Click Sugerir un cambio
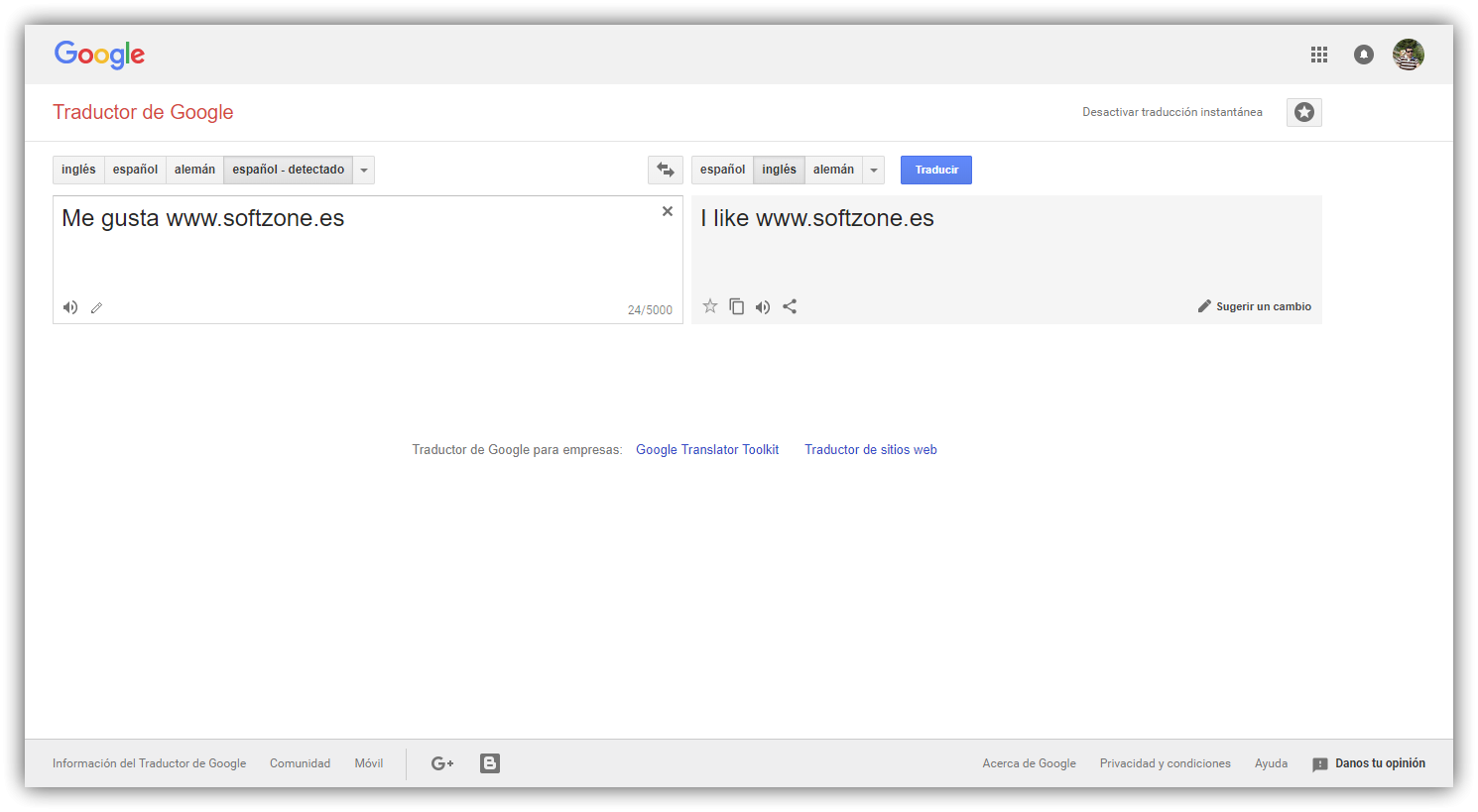The image size is (1478, 812). (1255, 306)
